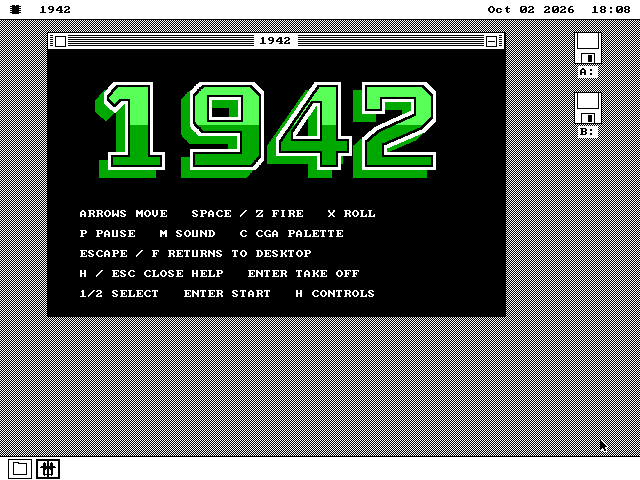Click the ENTER START text
Viewport: 640px width, 480px height.
227,293
